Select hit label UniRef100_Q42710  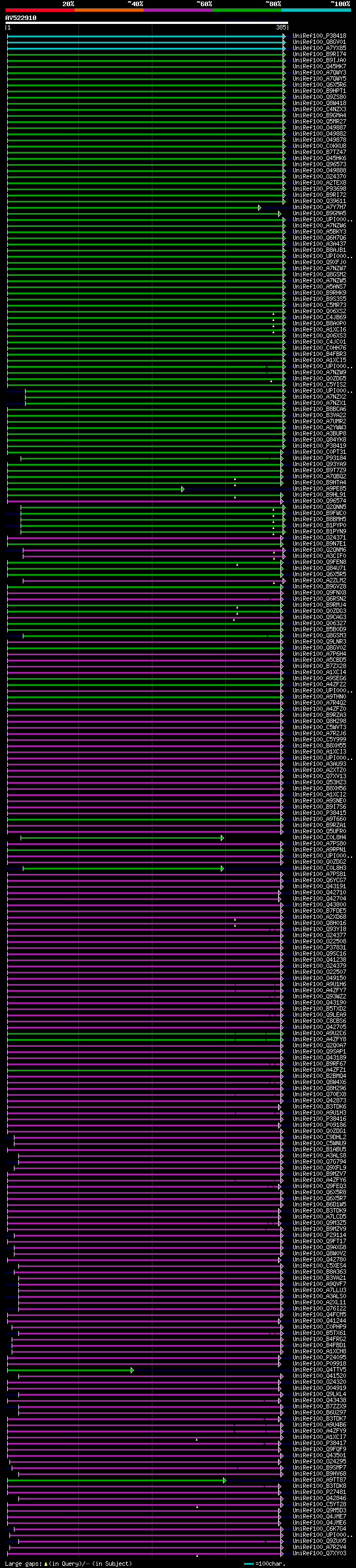pyautogui.click(x=319, y=892)
